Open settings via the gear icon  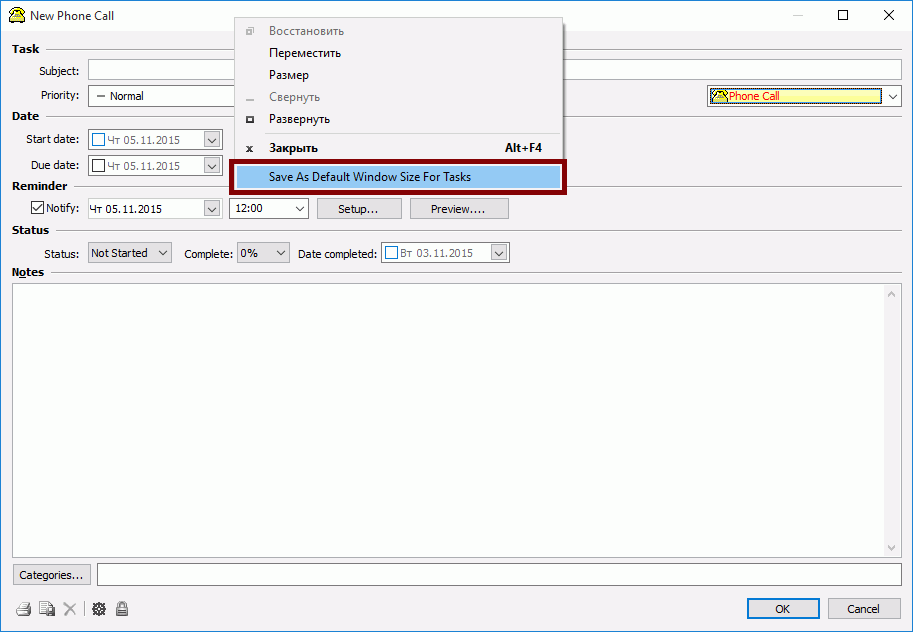tap(98, 608)
